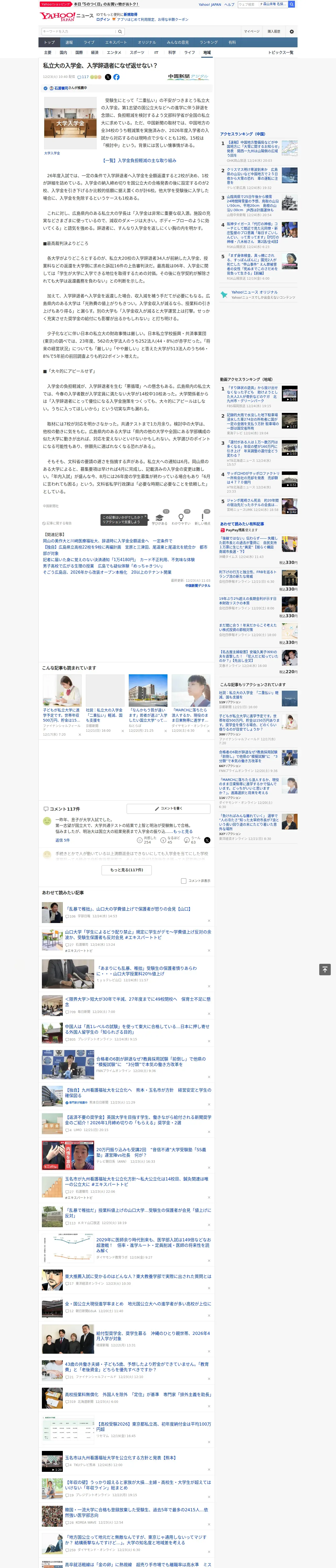
Task: Click the ログイン link
Action: click(103, 20)
